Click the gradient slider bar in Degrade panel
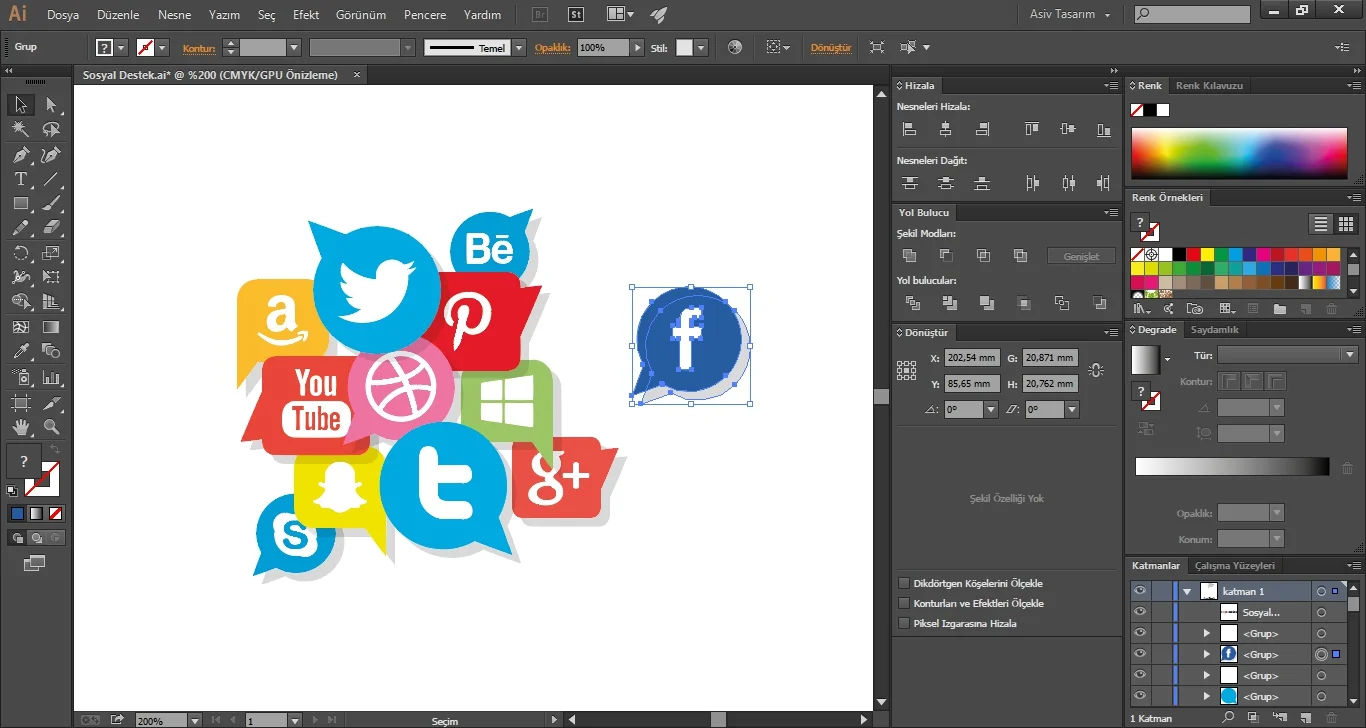This screenshot has width=1366, height=728. (x=1232, y=466)
